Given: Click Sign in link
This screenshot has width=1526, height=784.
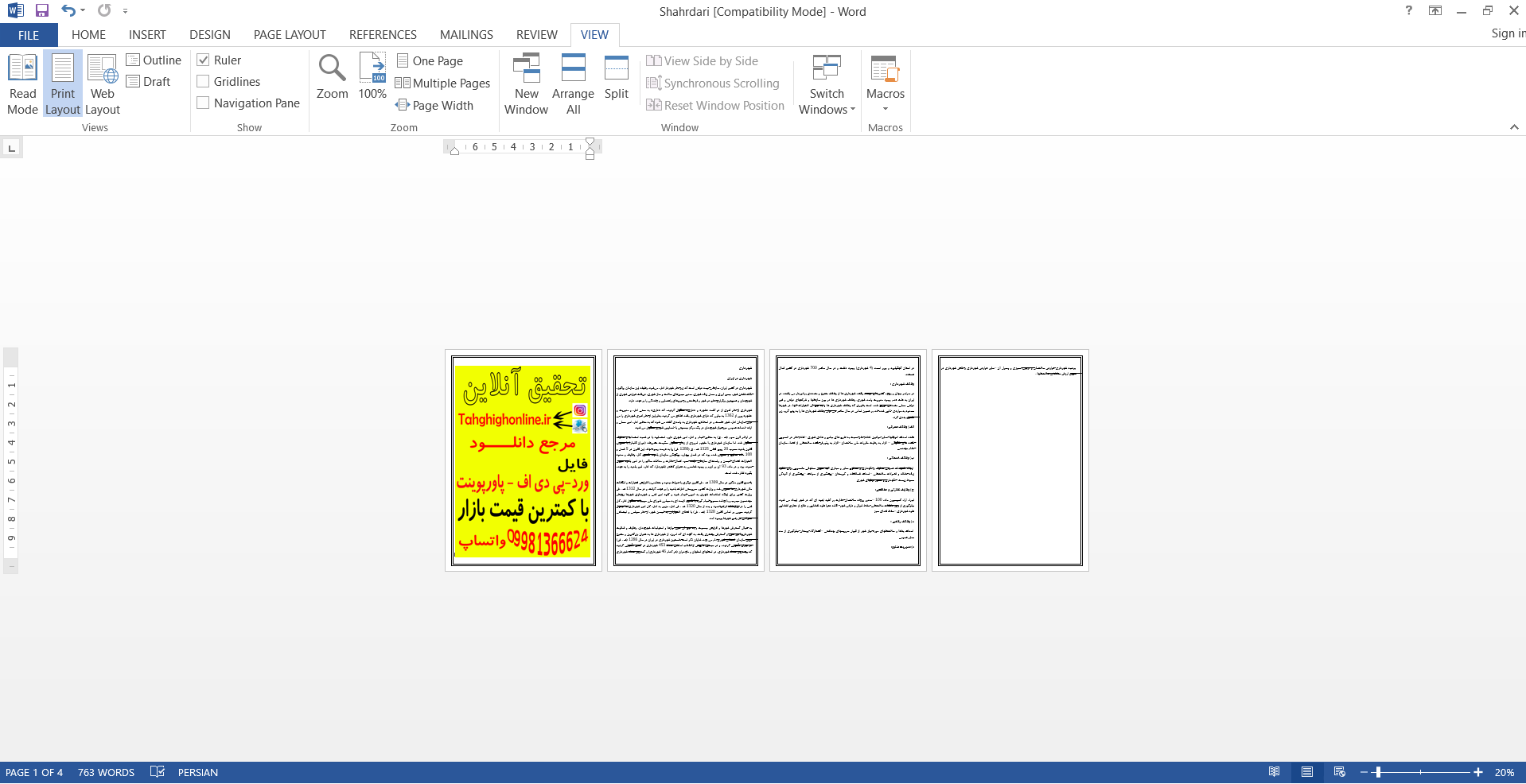Looking at the screenshot, I should point(1508,33).
